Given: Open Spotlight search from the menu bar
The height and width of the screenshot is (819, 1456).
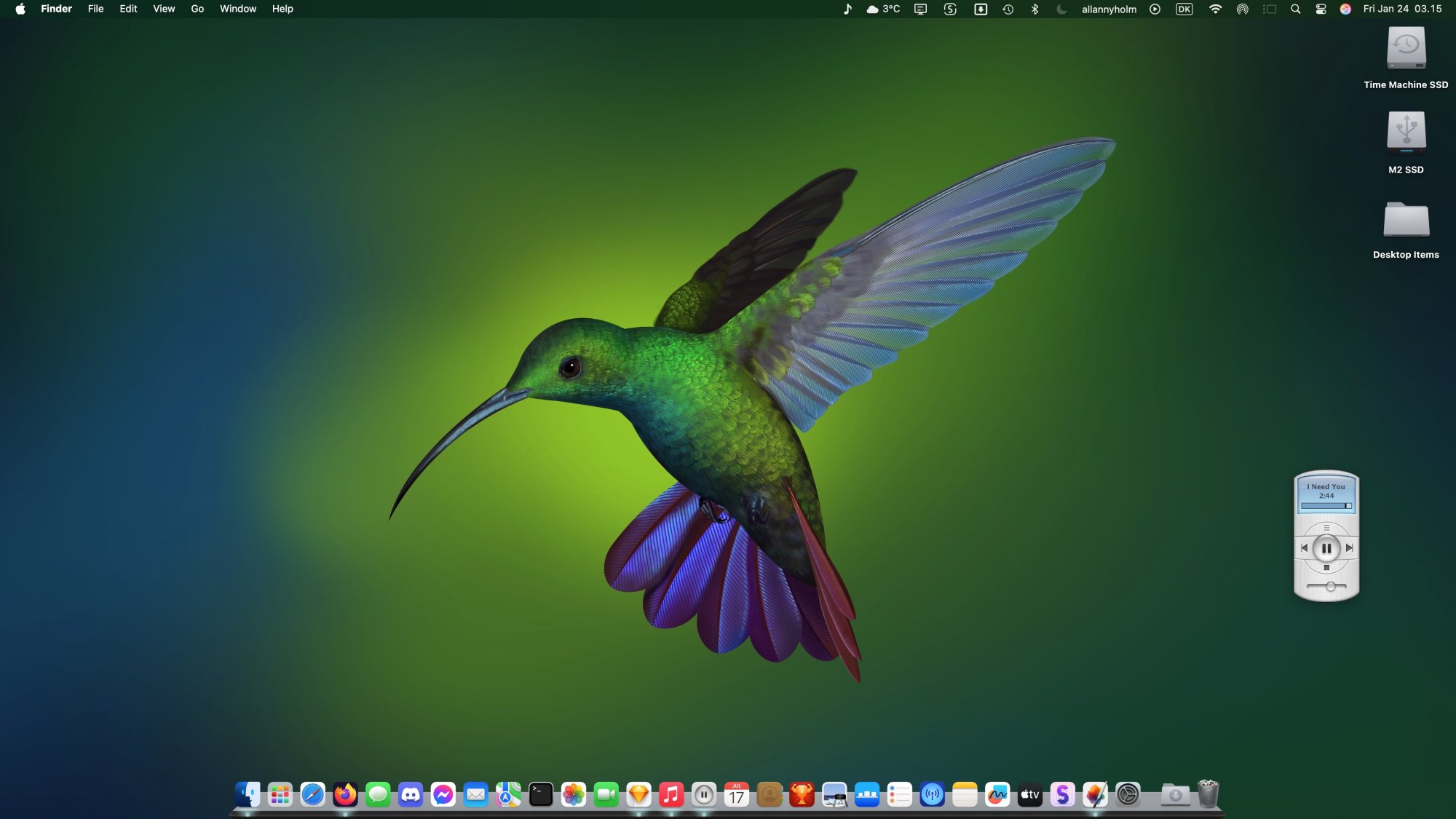Looking at the screenshot, I should pyautogui.click(x=1296, y=9).
